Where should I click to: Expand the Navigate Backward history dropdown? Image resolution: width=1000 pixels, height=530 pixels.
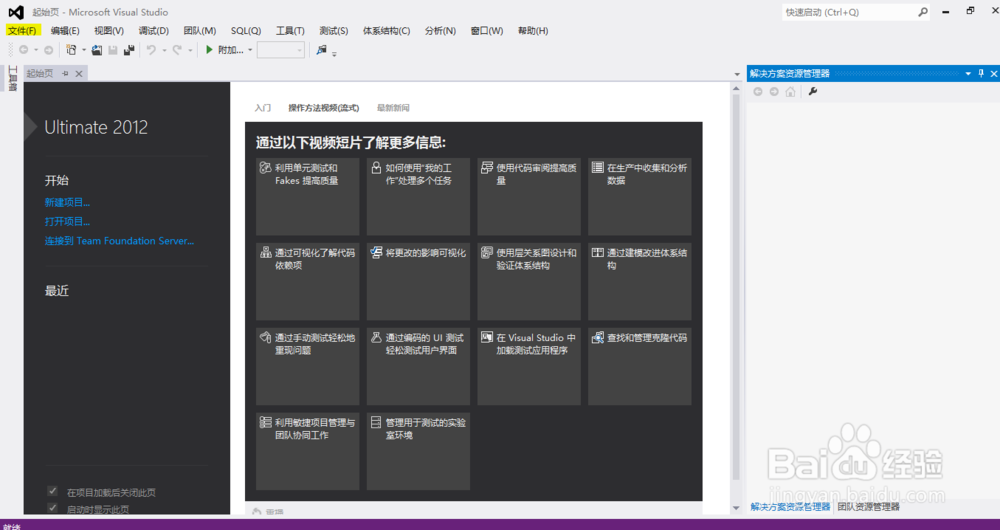36,50
